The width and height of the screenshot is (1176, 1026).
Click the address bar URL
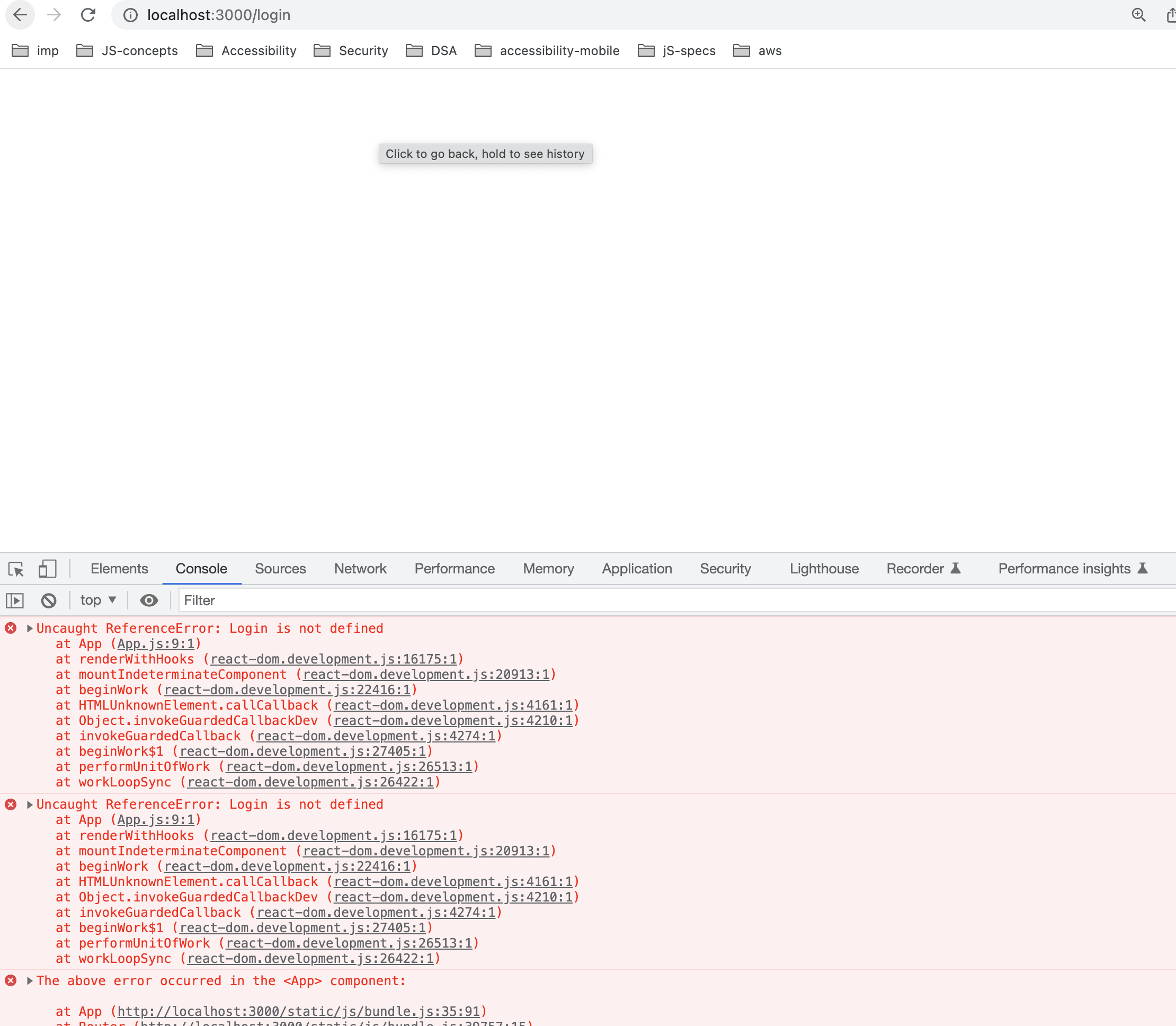click(219, 15)
